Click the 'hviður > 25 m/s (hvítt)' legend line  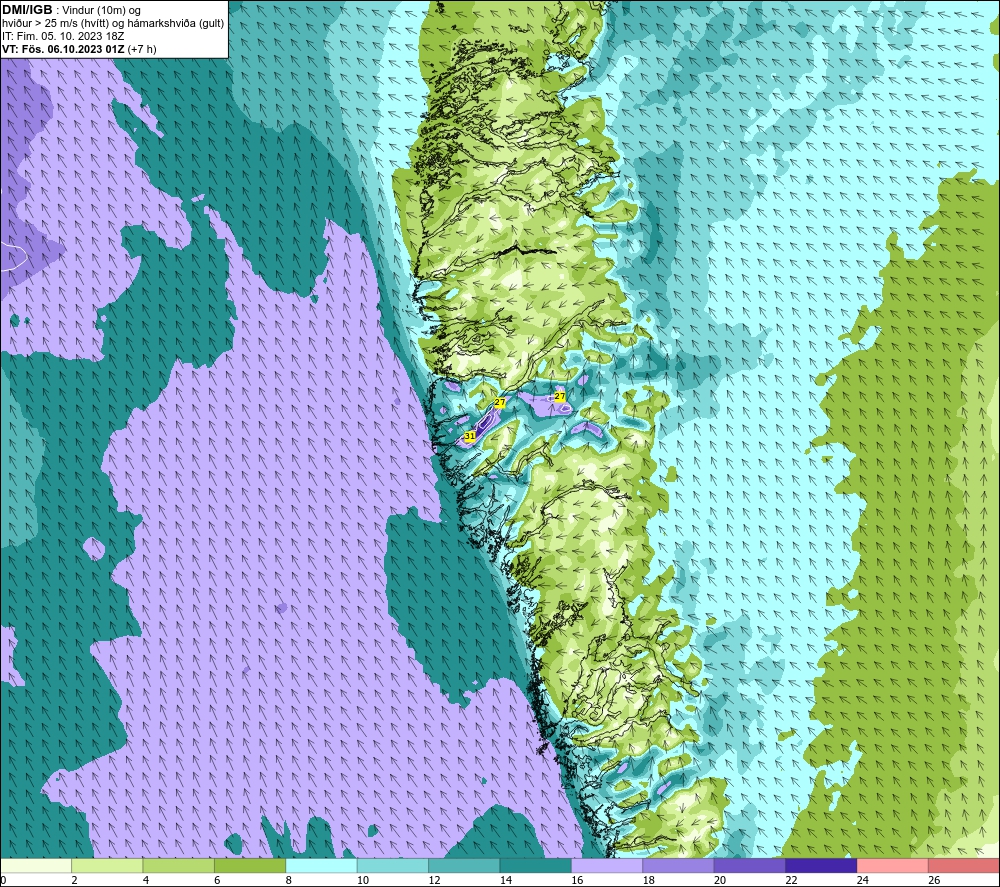click(56, 23)
